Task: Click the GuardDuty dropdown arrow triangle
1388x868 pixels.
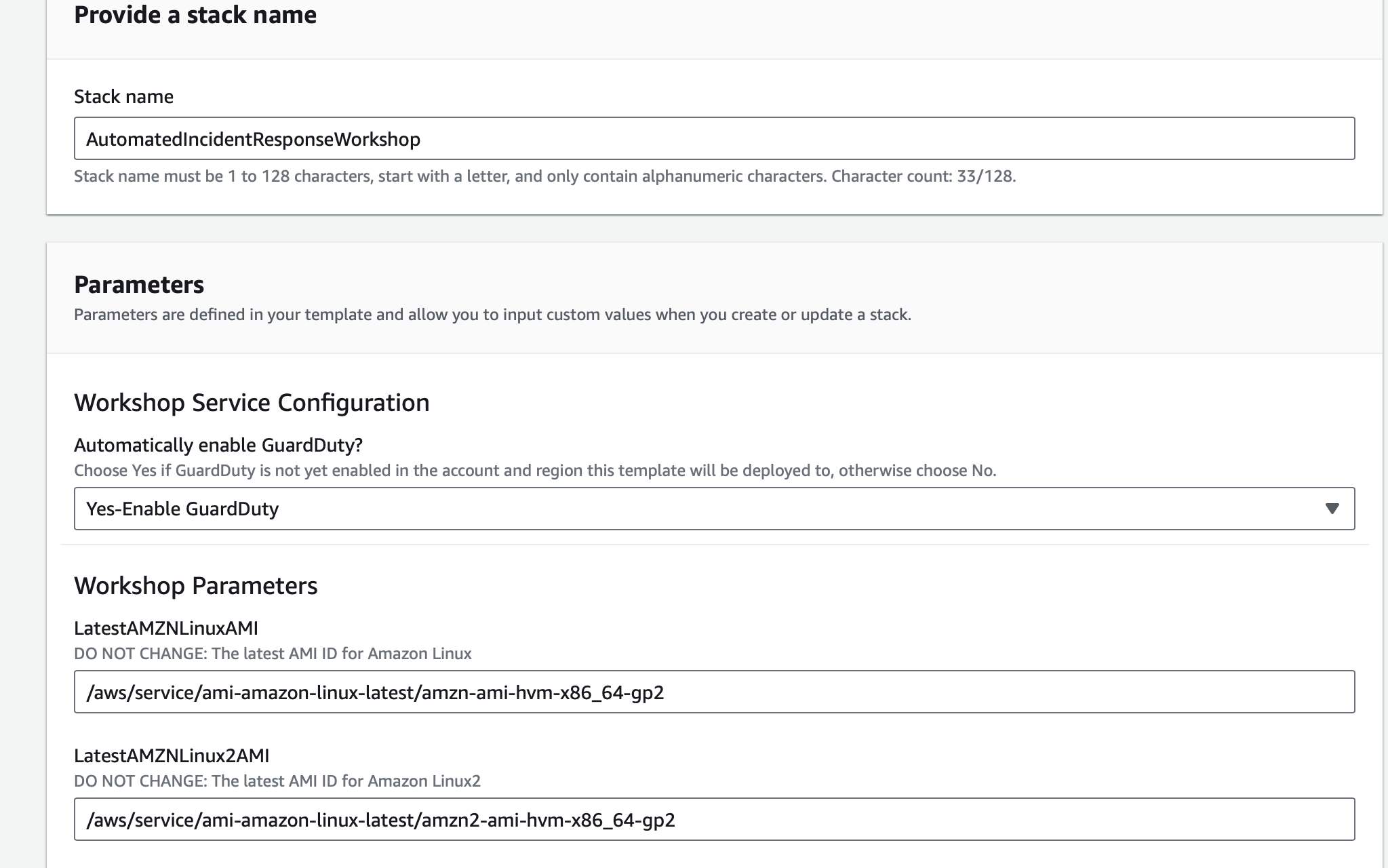Action: pos(1332,509)
